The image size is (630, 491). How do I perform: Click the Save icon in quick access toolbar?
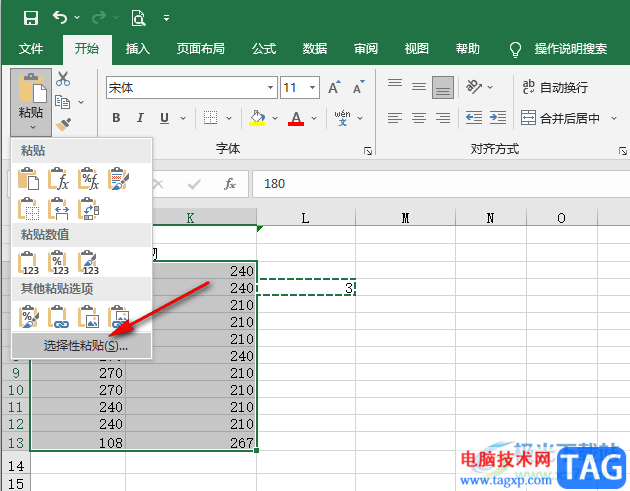pyautogui.click(x=31, y=18)
